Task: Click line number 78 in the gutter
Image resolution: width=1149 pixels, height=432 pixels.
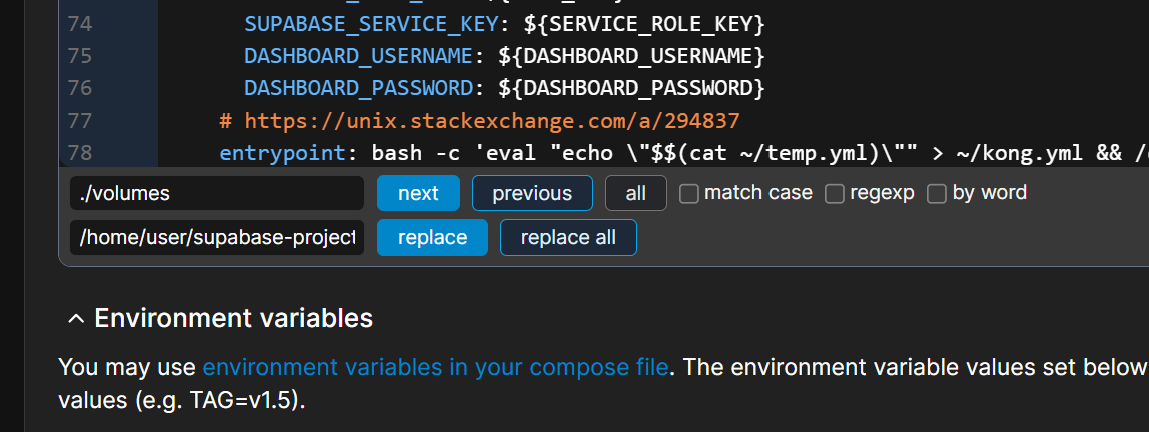Action: click(79, 154)
